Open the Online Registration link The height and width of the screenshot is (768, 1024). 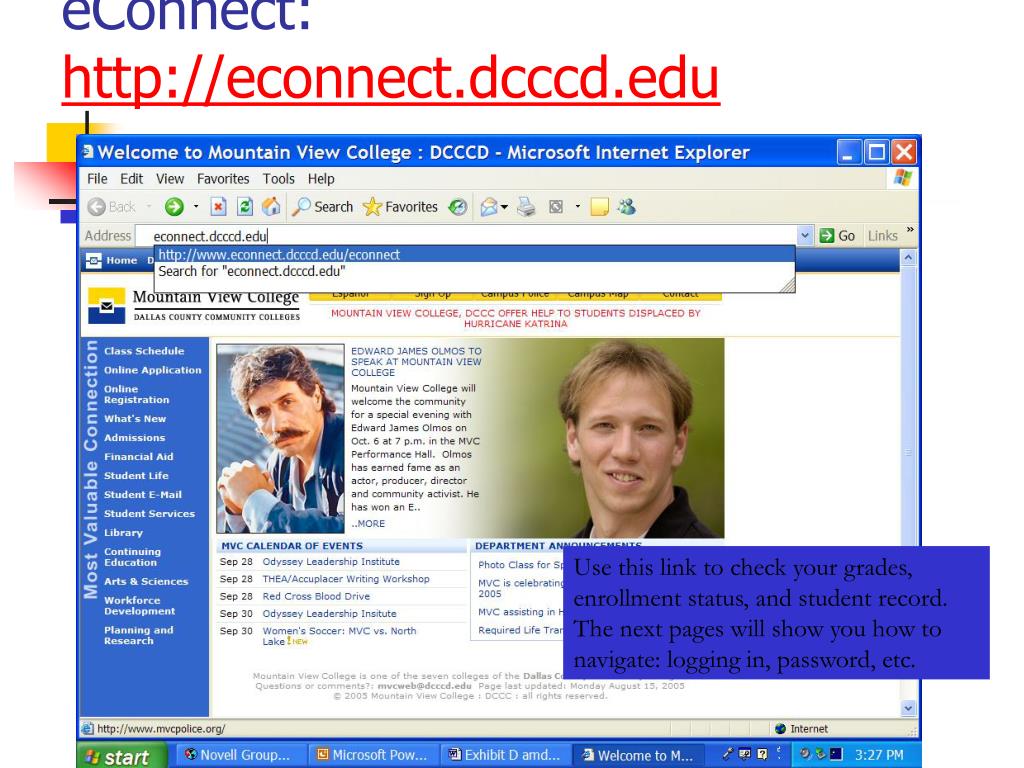[136, 394]
